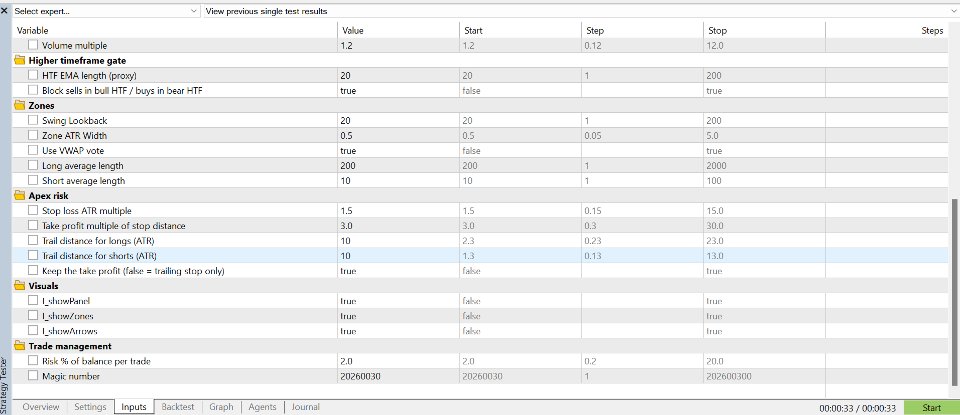Click the Step column header
Viewport: 960px width, 415px height.
coord(642,31)
